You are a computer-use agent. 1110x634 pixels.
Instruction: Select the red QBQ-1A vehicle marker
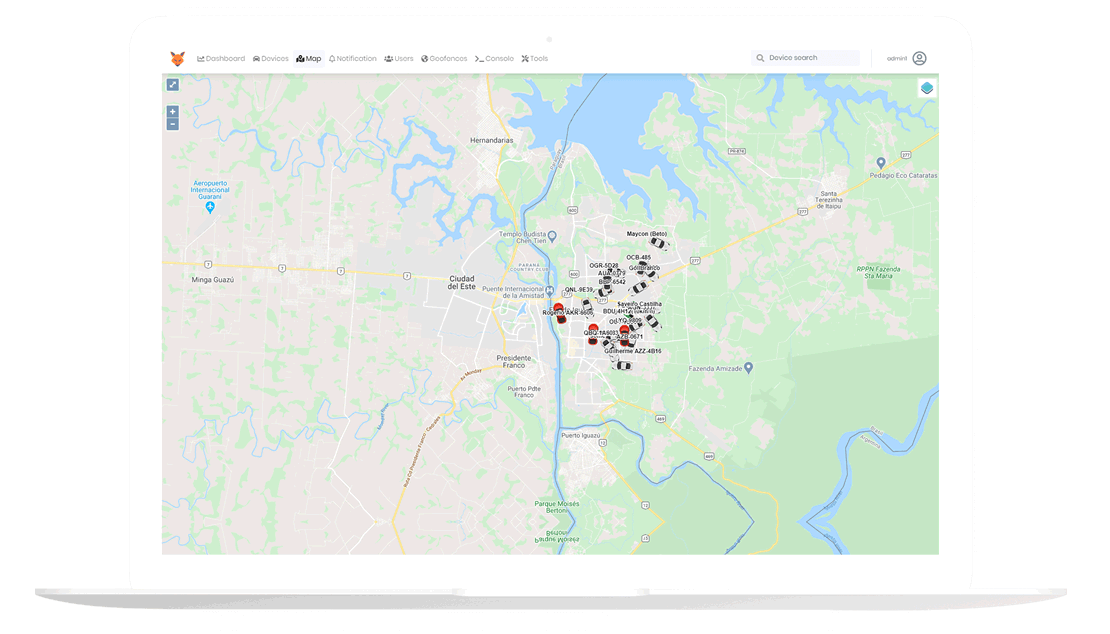[593, 333]
